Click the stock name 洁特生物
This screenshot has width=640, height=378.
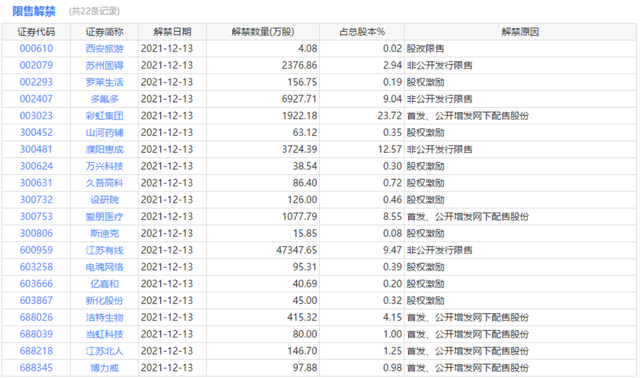[104, 317]
